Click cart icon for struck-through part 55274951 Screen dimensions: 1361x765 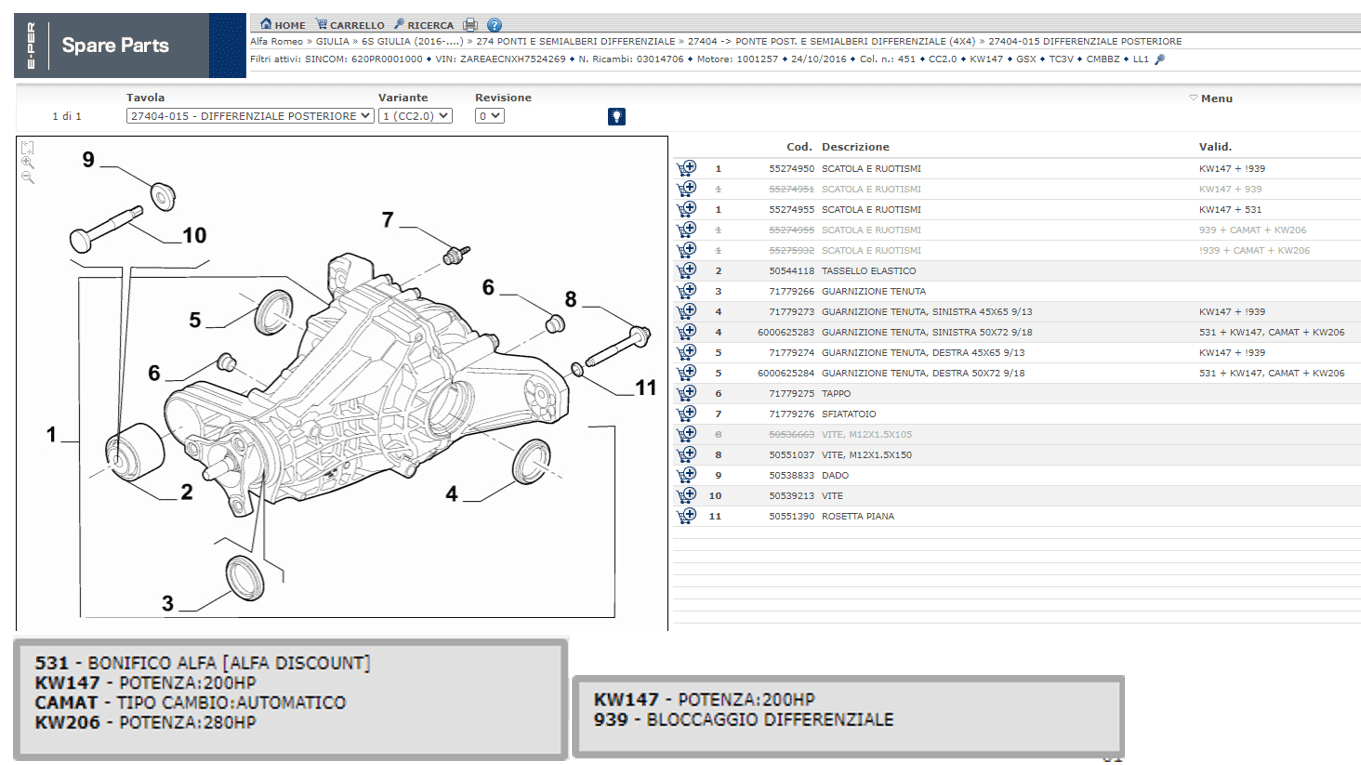pos(686,189)
